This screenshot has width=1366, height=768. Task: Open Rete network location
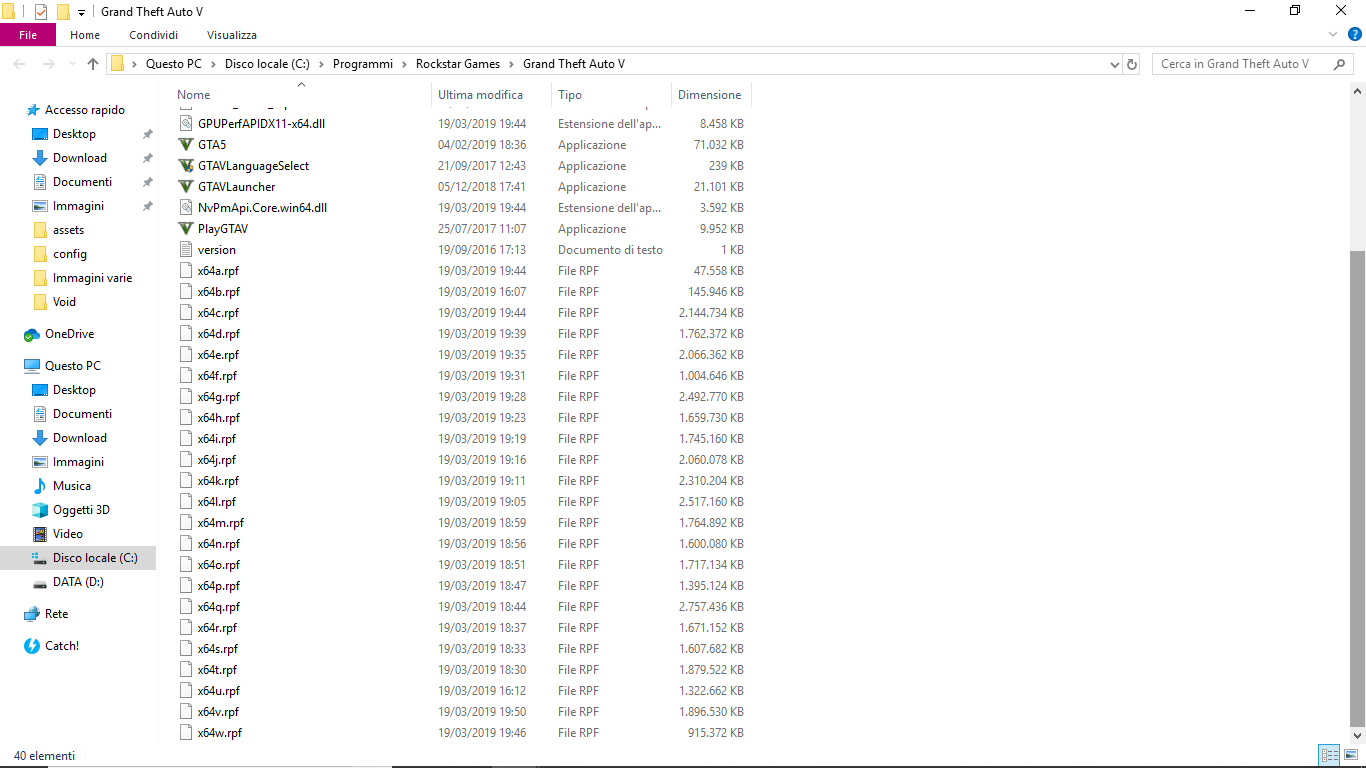click(56, 614)
